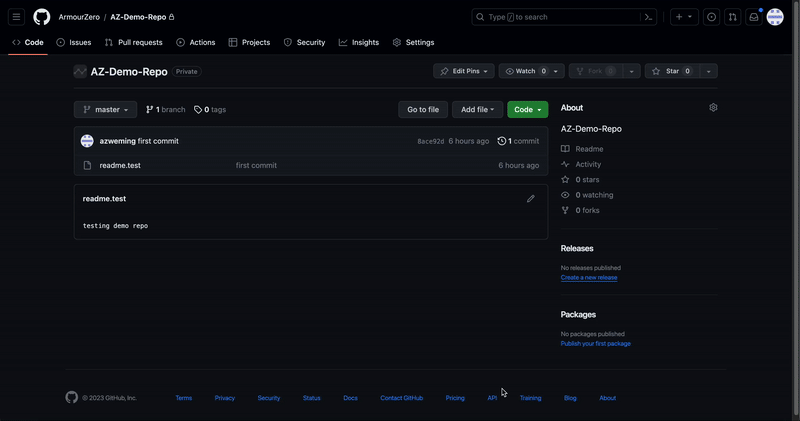Open the footer Terms link
800x421 pixels.
click(184, 398)
